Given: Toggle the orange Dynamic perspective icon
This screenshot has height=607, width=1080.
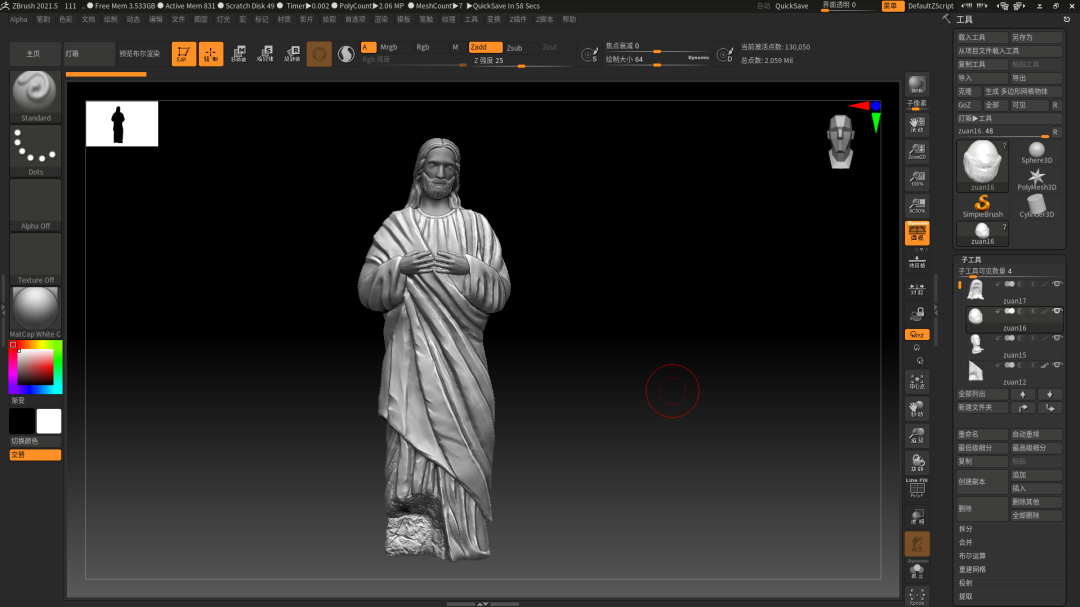Looking at the screenshot, I should pyautogui.click(x=917, y=234).
